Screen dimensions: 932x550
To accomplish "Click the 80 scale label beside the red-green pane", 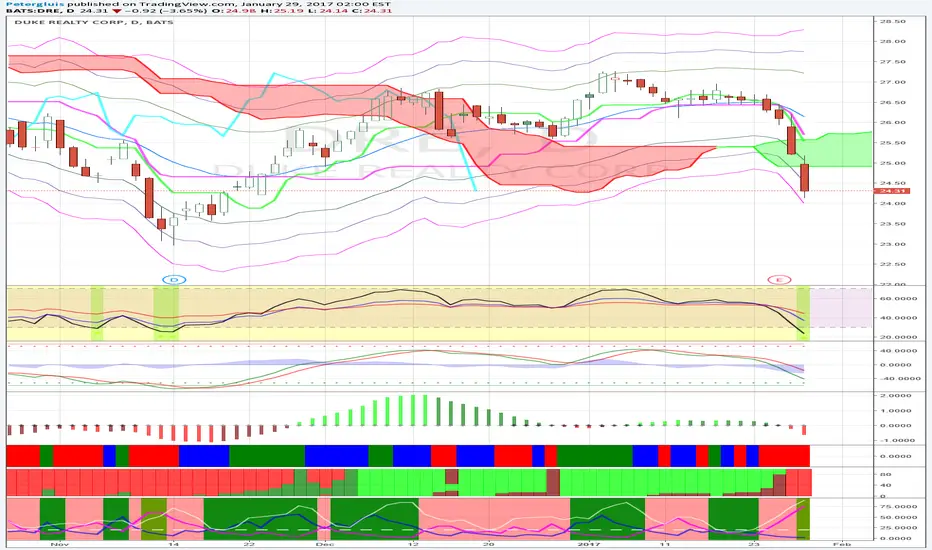I will coord(886,474).
